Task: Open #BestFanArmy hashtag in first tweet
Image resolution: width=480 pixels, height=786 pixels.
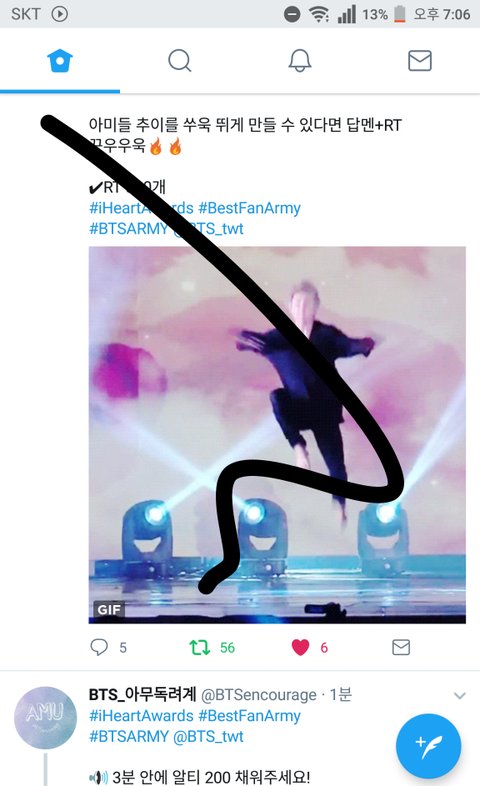Action: point(250,208)
